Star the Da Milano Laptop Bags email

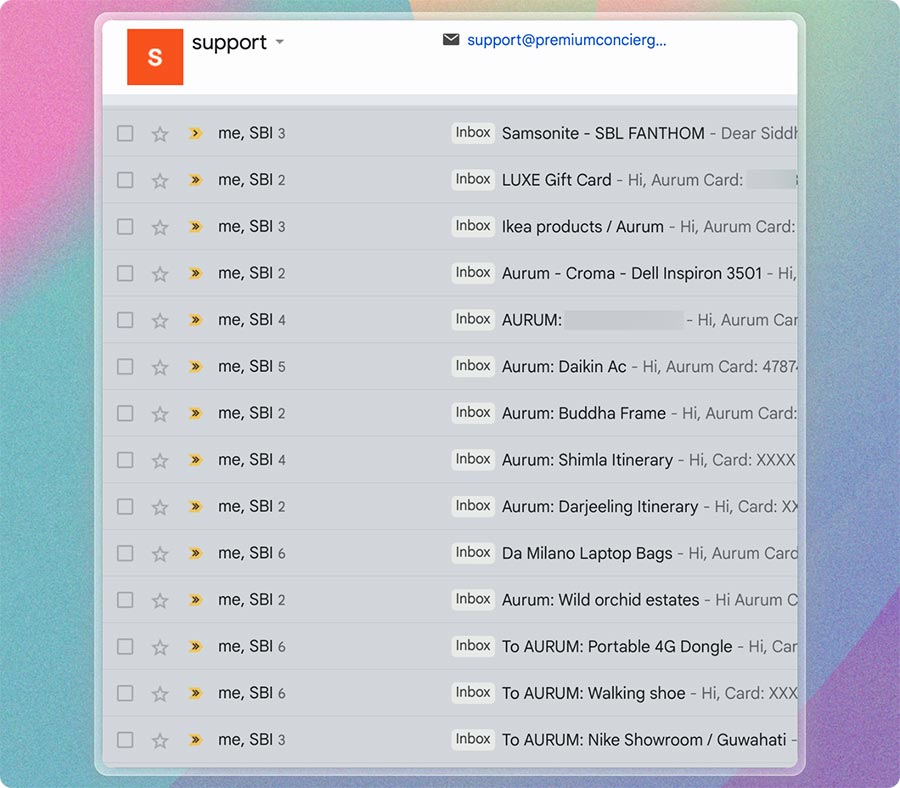click(x=160, y=553)
